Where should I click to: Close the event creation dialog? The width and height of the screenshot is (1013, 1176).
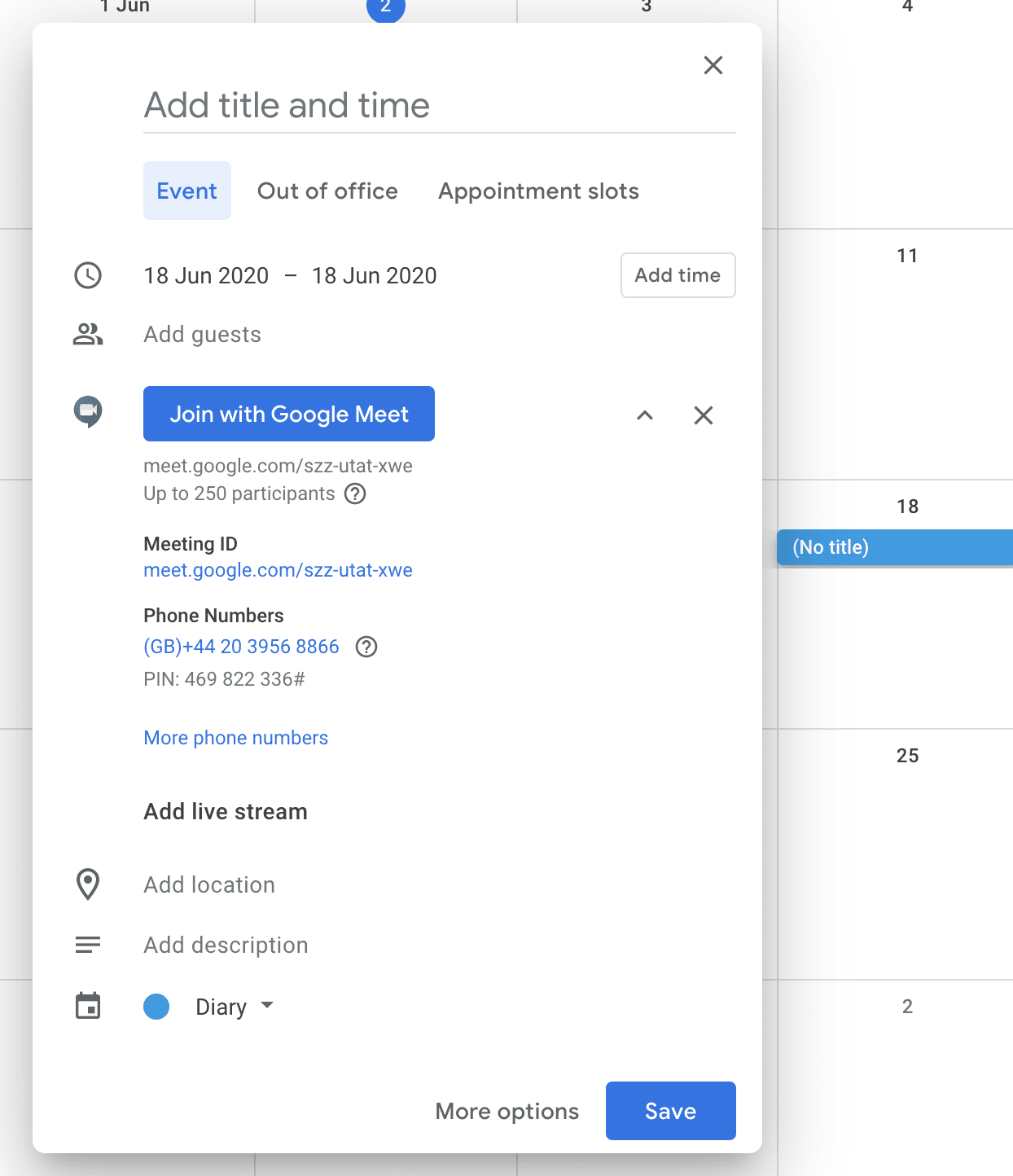point(713,65)
